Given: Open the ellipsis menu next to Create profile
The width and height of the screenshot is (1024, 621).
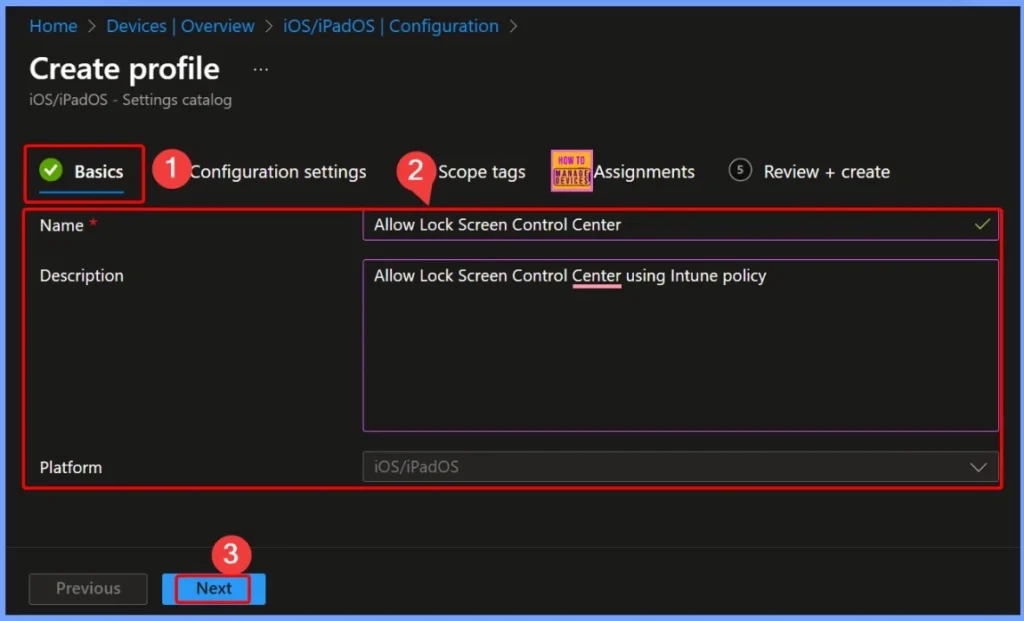Looking at the screenshot, I should pos(260,67).
